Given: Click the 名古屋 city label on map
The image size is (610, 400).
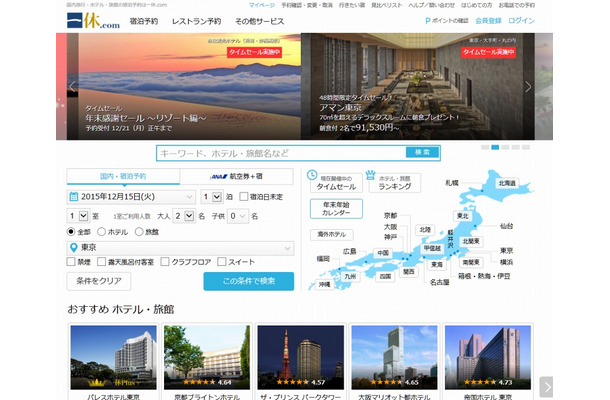Looking at the screenshot, I should (x=440, y=282).
